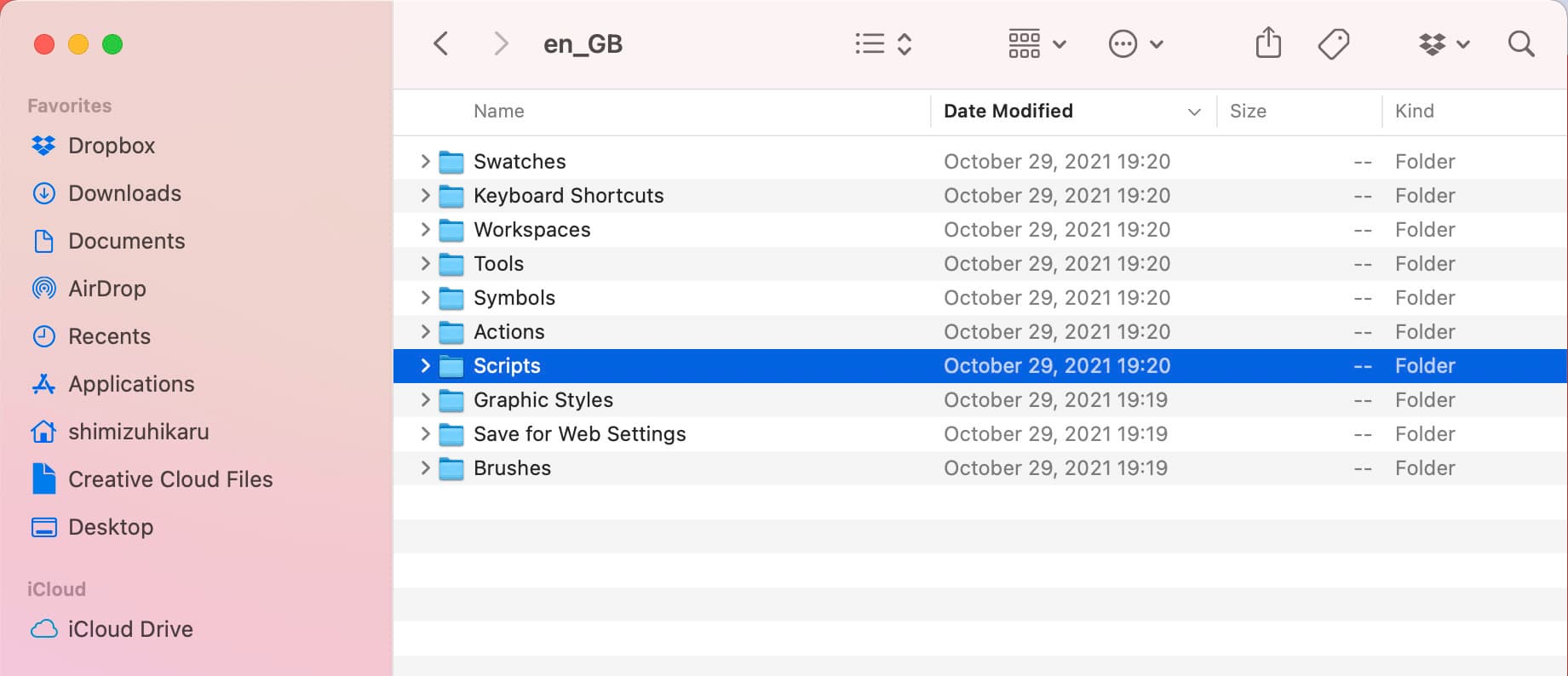
Task: Click the Symbols row date cell
Action: (x=1057, y=297)
